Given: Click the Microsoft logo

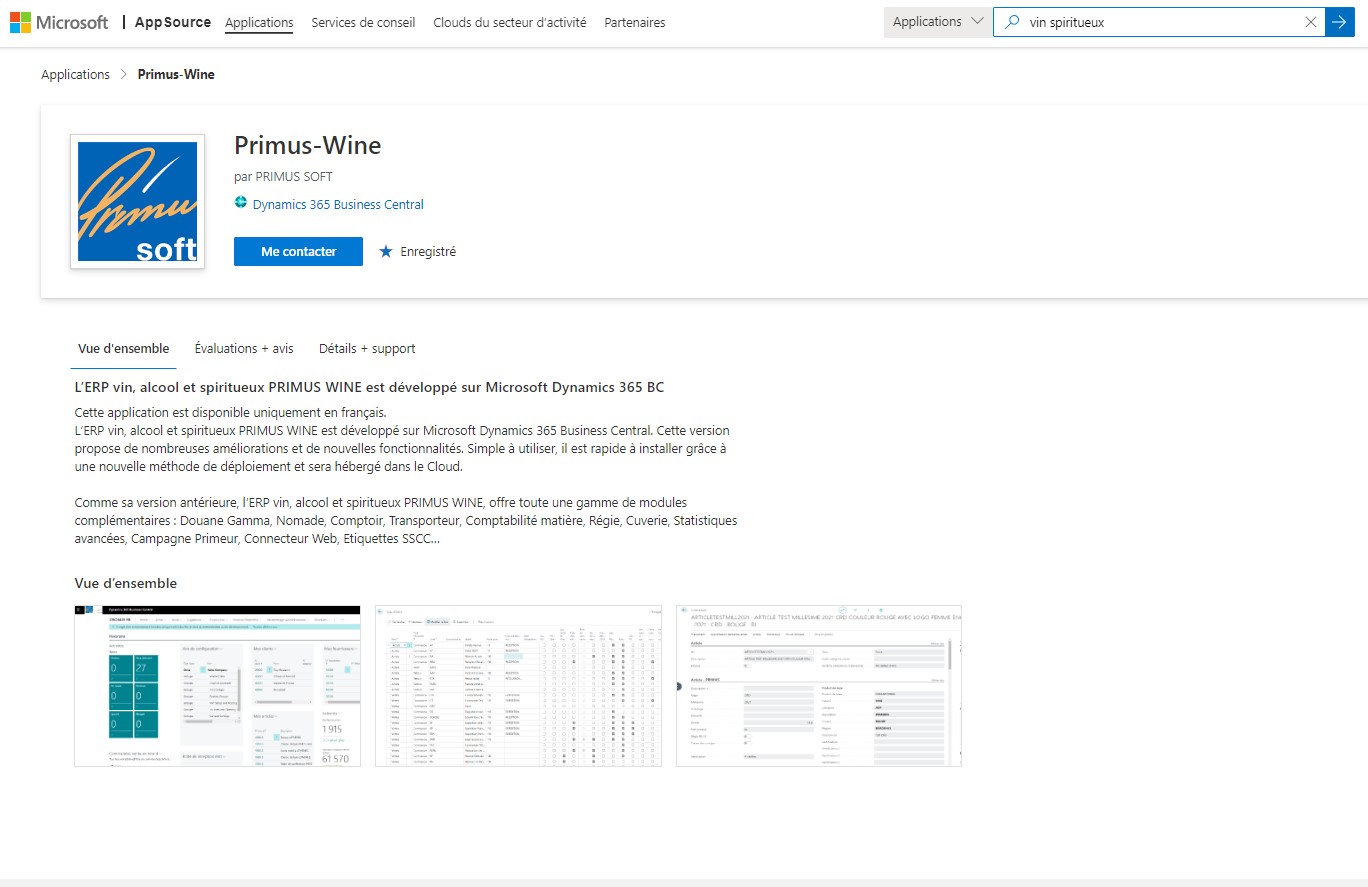Looking at the screenshot, I should [x=59, y=22].
